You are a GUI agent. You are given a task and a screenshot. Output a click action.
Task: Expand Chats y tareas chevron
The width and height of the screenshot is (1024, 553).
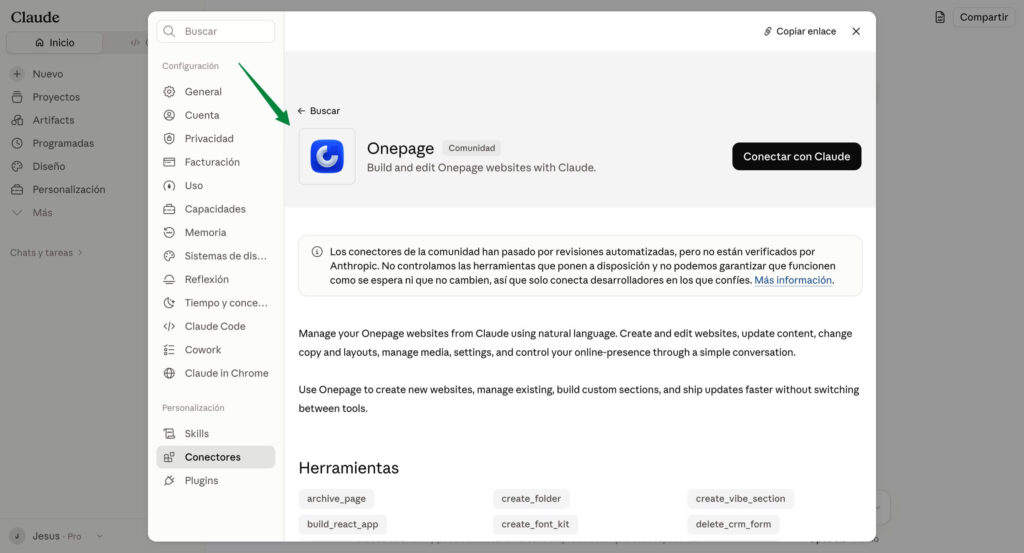[x=80, y=253]
